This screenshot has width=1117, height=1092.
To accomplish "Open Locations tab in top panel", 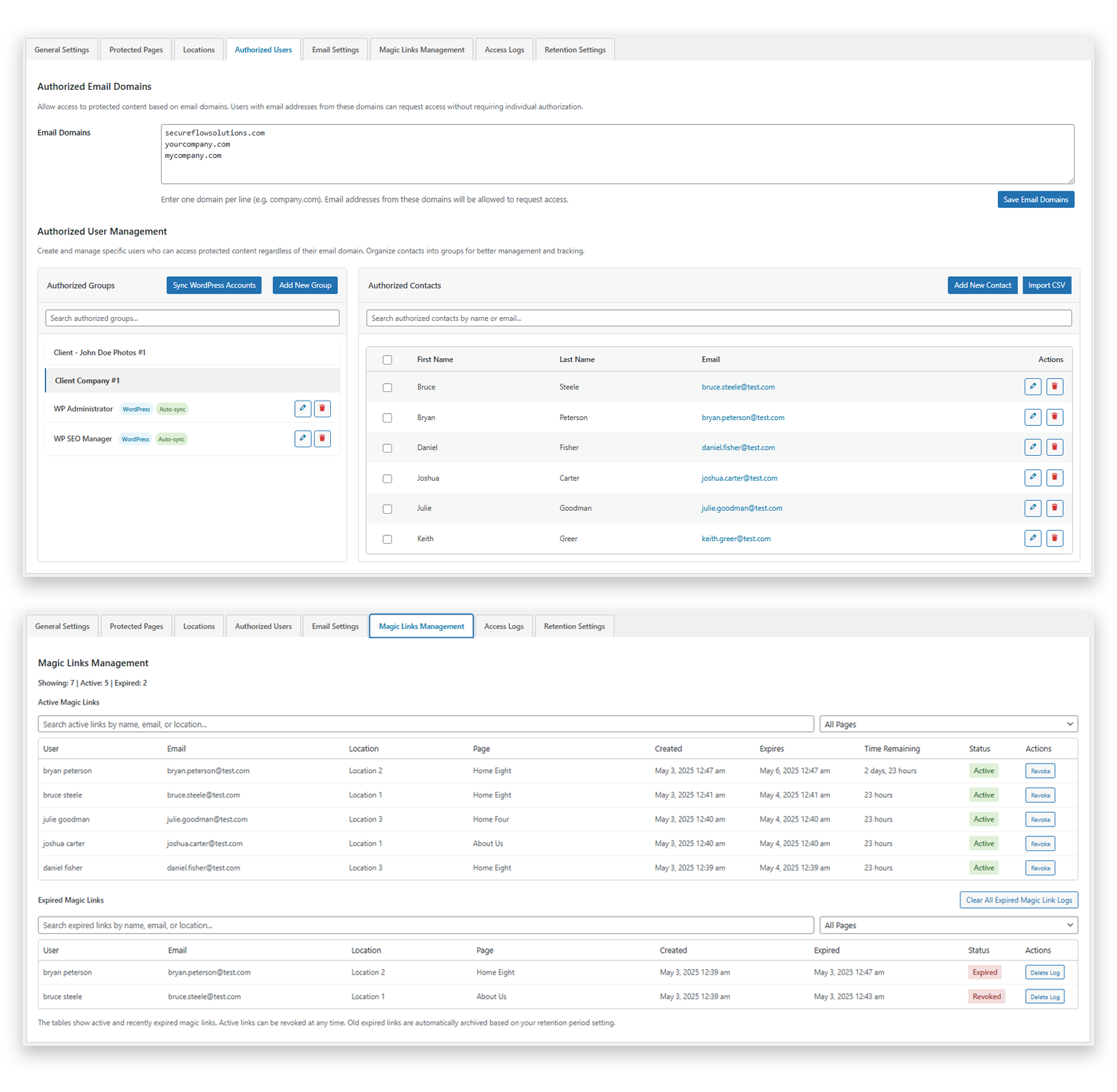I will pyautogui.click(x=199, y=50).
